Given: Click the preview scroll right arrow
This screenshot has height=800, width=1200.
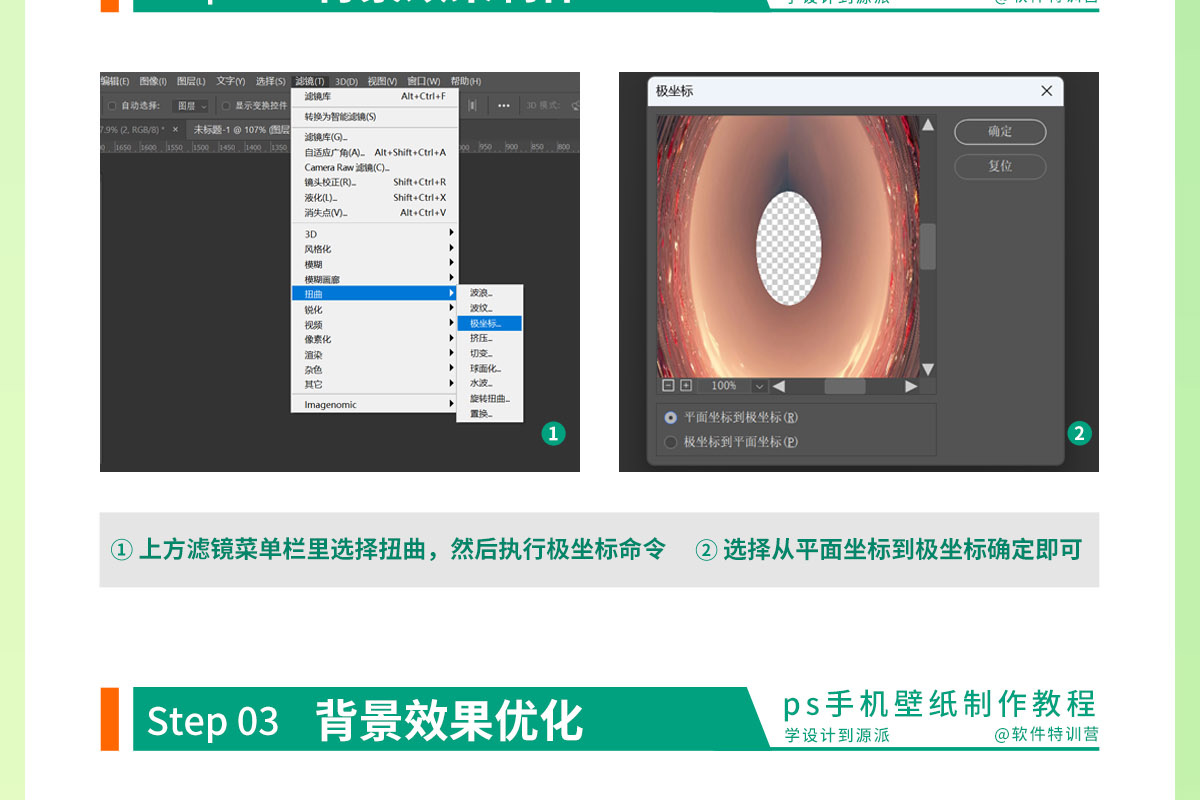Looking at the screenshot, I should click(x=911, y=386).
